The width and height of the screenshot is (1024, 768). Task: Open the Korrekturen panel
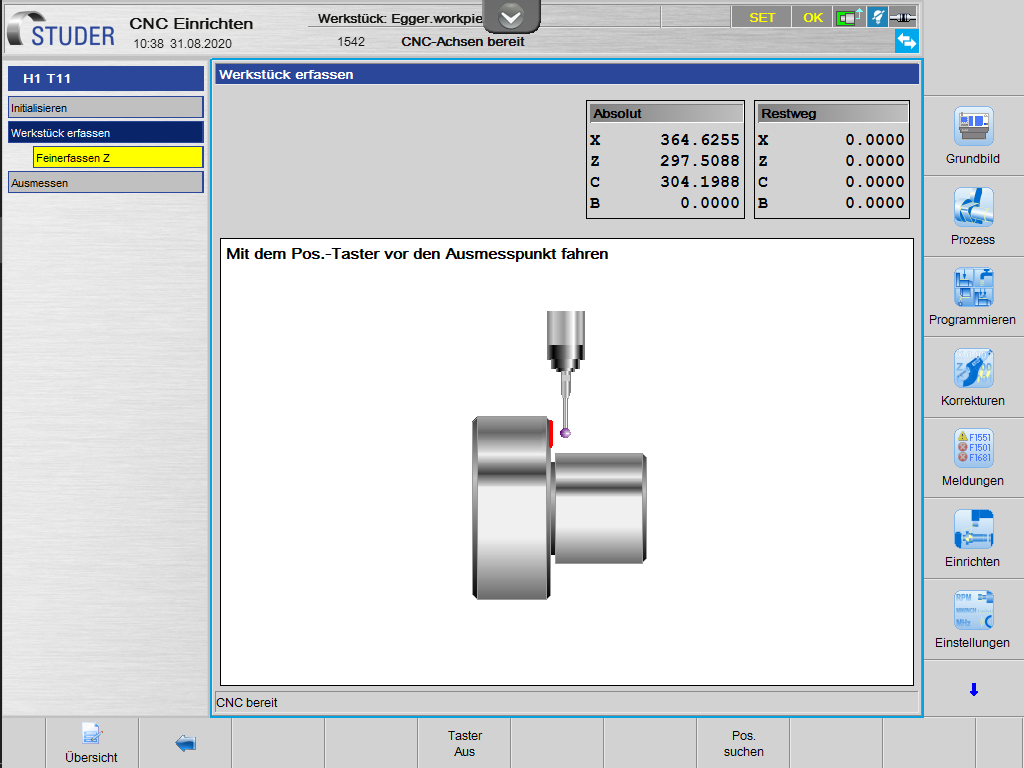(973, 378)
